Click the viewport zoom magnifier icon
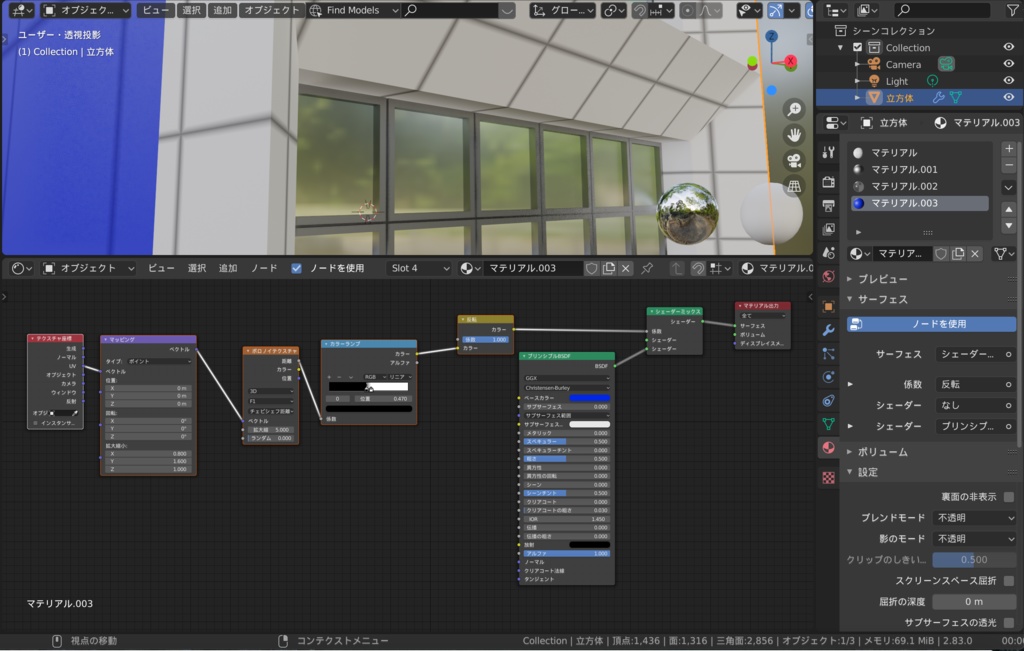 tap(794, 109)
